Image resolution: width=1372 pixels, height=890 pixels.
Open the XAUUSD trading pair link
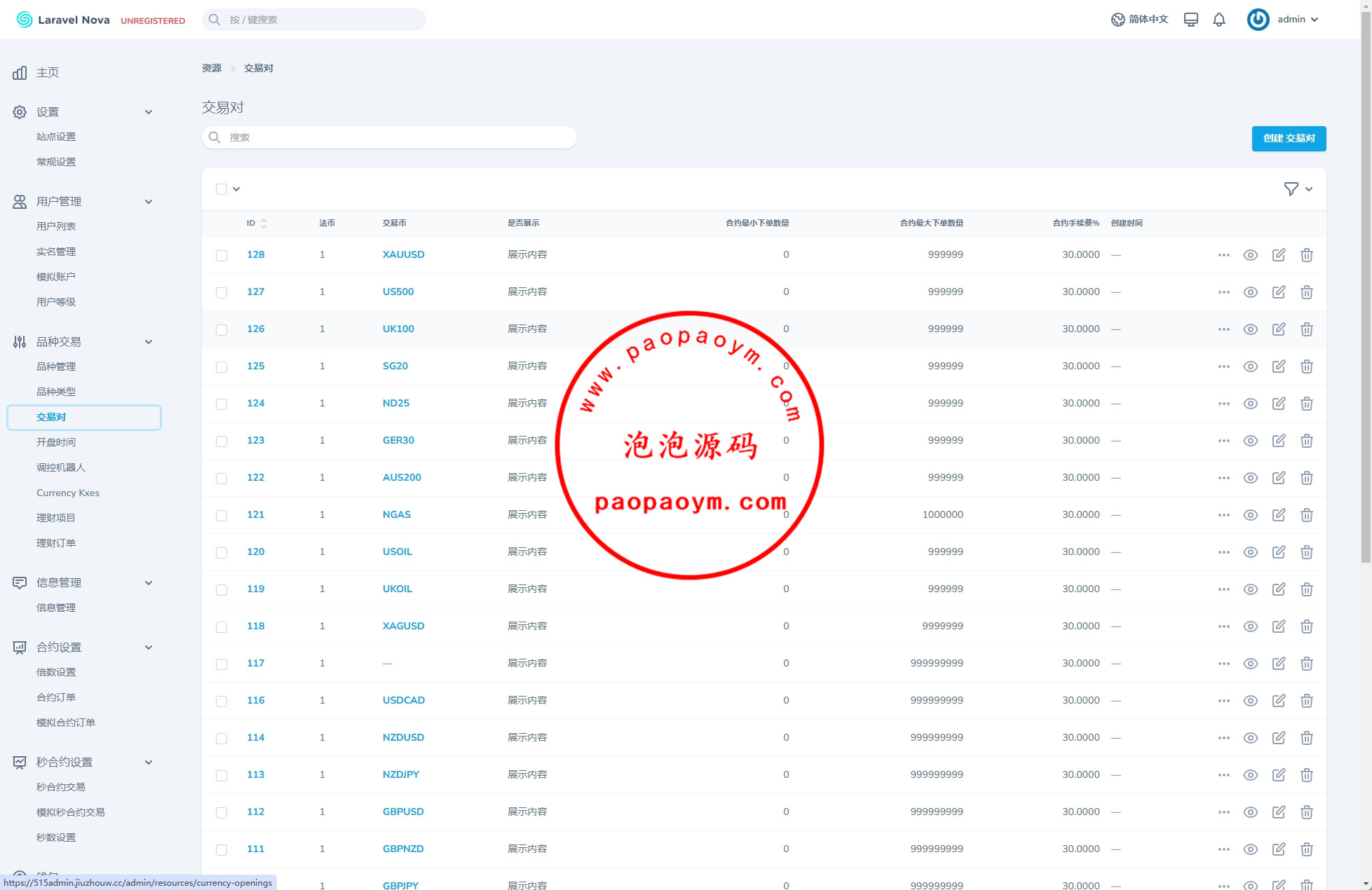[403, 255]
